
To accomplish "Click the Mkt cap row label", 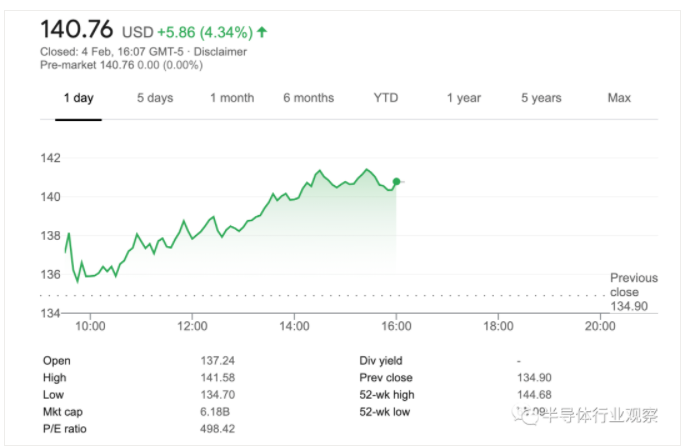I will 63,411.
